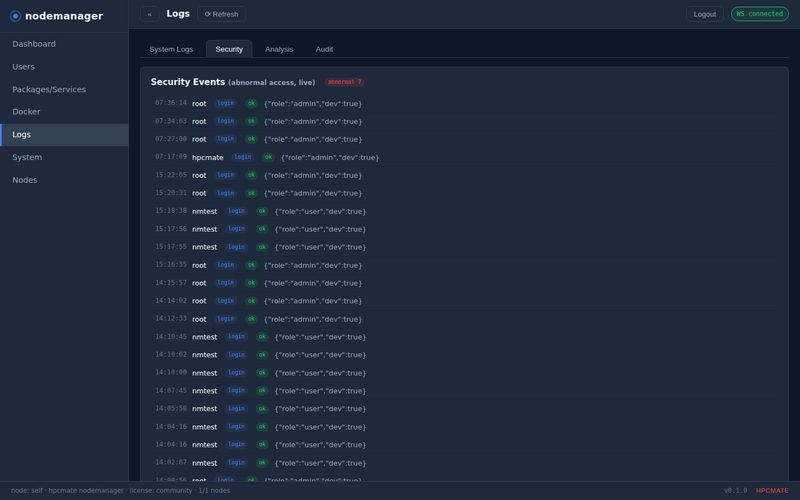This screenshot has width=800, height=500.
Task: Switch to the System Logs tab
Action: [171, 49]
